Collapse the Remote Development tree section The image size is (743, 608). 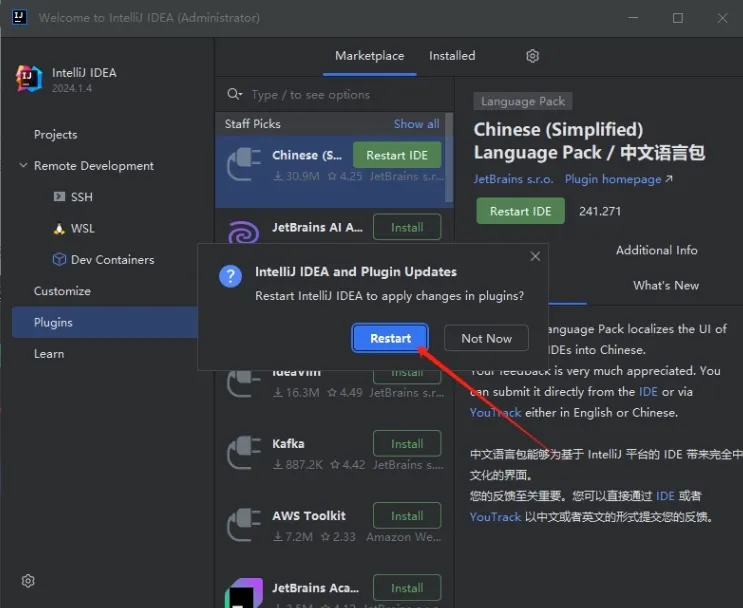tap(23, 165)
